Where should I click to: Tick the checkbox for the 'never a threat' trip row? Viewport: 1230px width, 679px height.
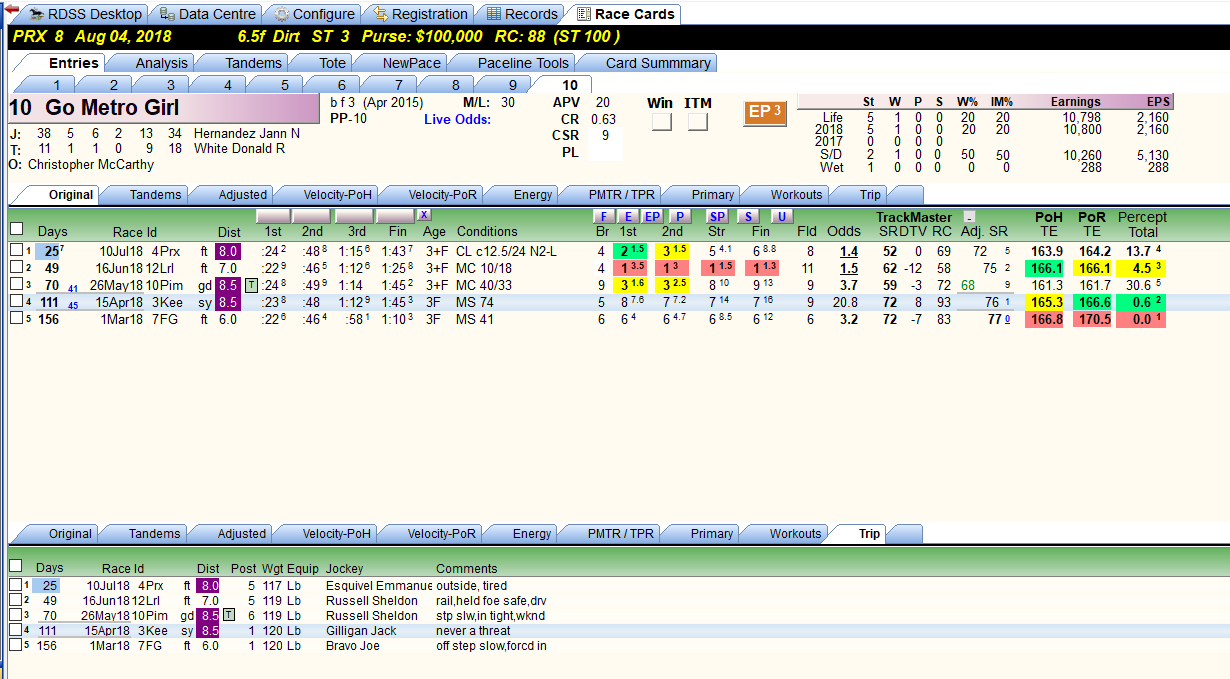(x=15, y=630)
